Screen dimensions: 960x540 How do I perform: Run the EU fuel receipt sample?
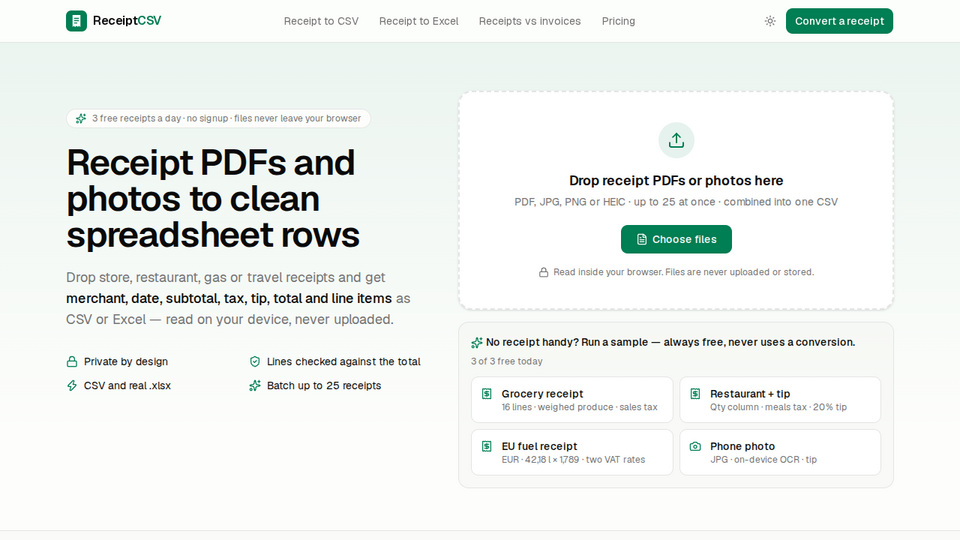coord(572,452)
